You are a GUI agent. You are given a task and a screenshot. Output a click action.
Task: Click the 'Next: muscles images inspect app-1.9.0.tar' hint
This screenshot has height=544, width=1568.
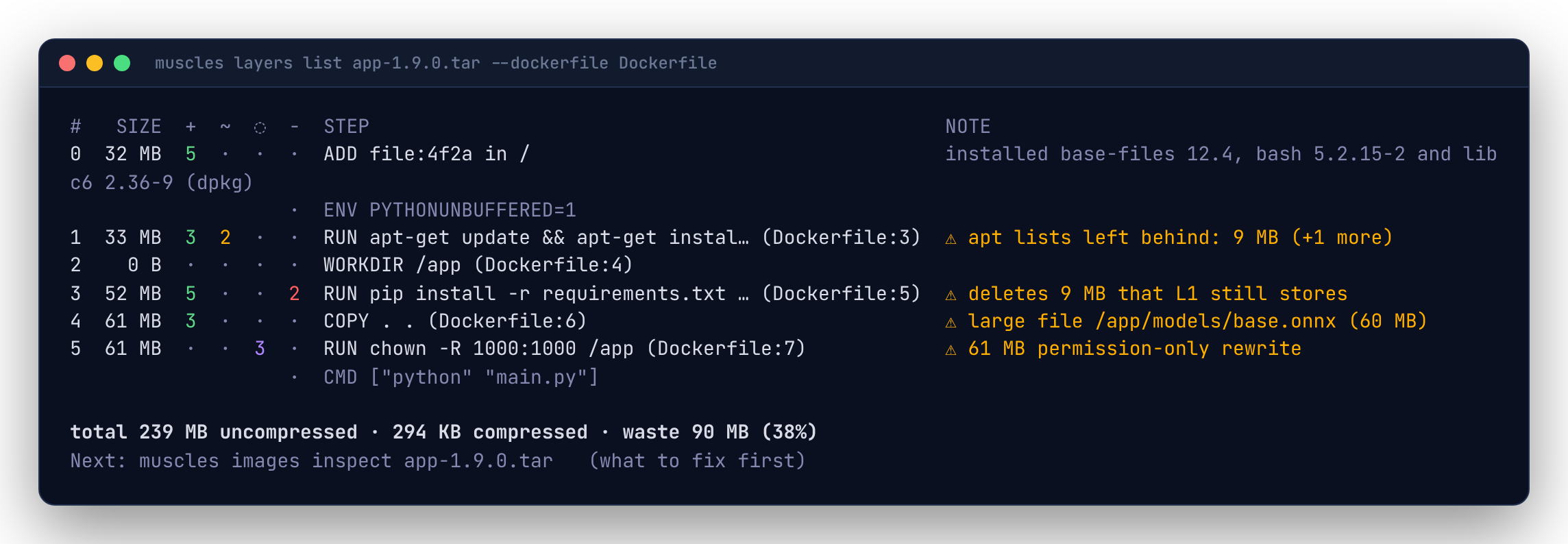click(312, 461)
